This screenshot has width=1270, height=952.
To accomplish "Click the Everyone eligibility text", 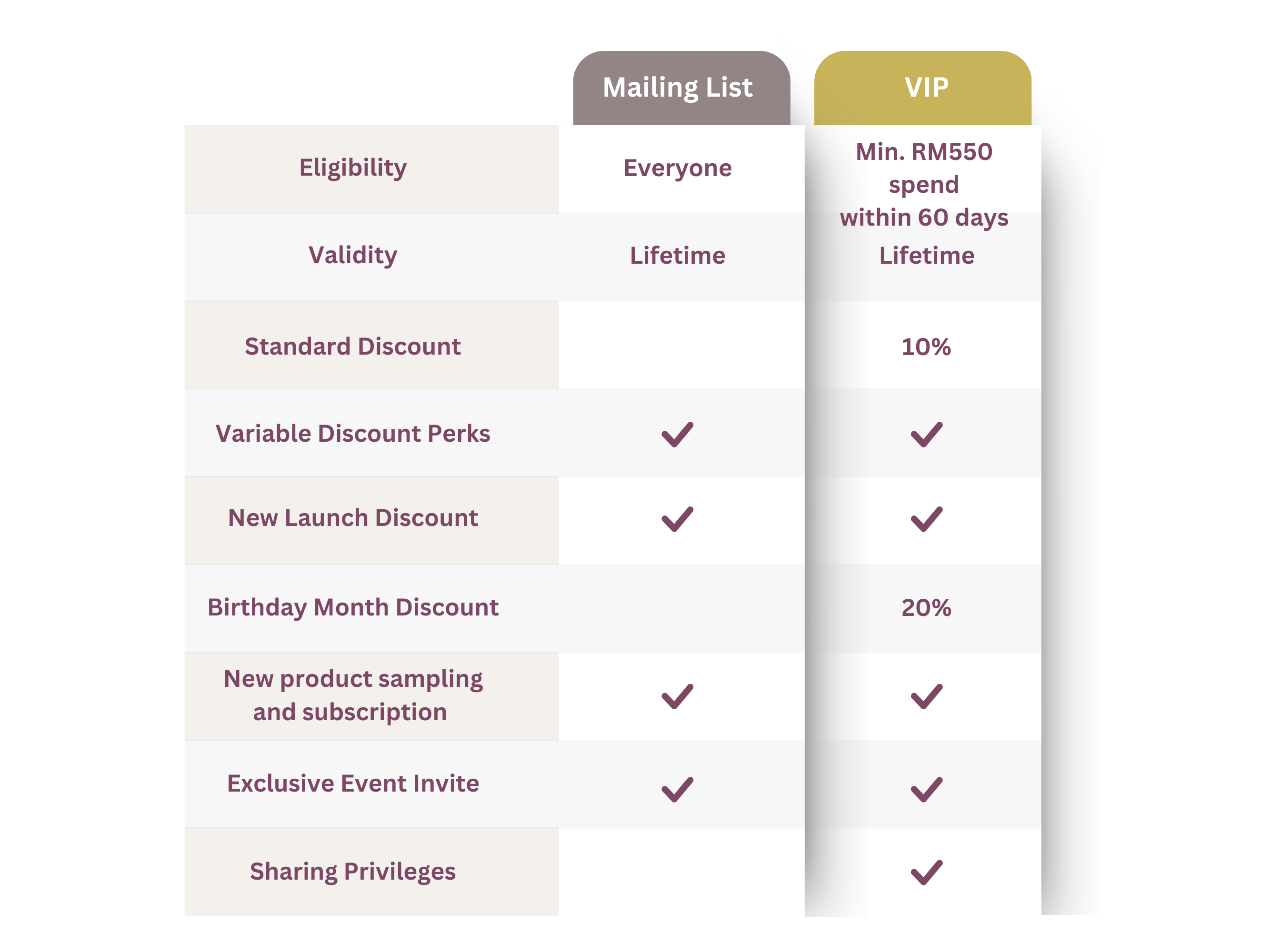I will pos(678,168).
